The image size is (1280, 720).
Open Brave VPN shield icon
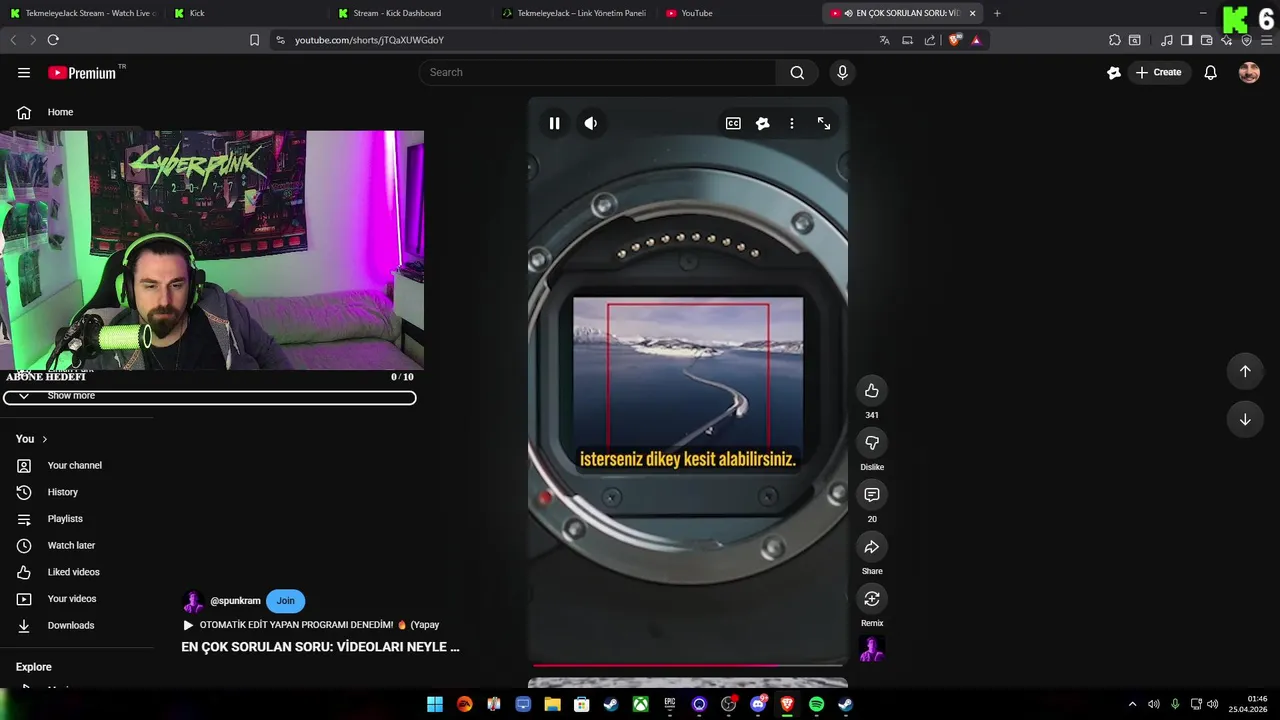1246,40
